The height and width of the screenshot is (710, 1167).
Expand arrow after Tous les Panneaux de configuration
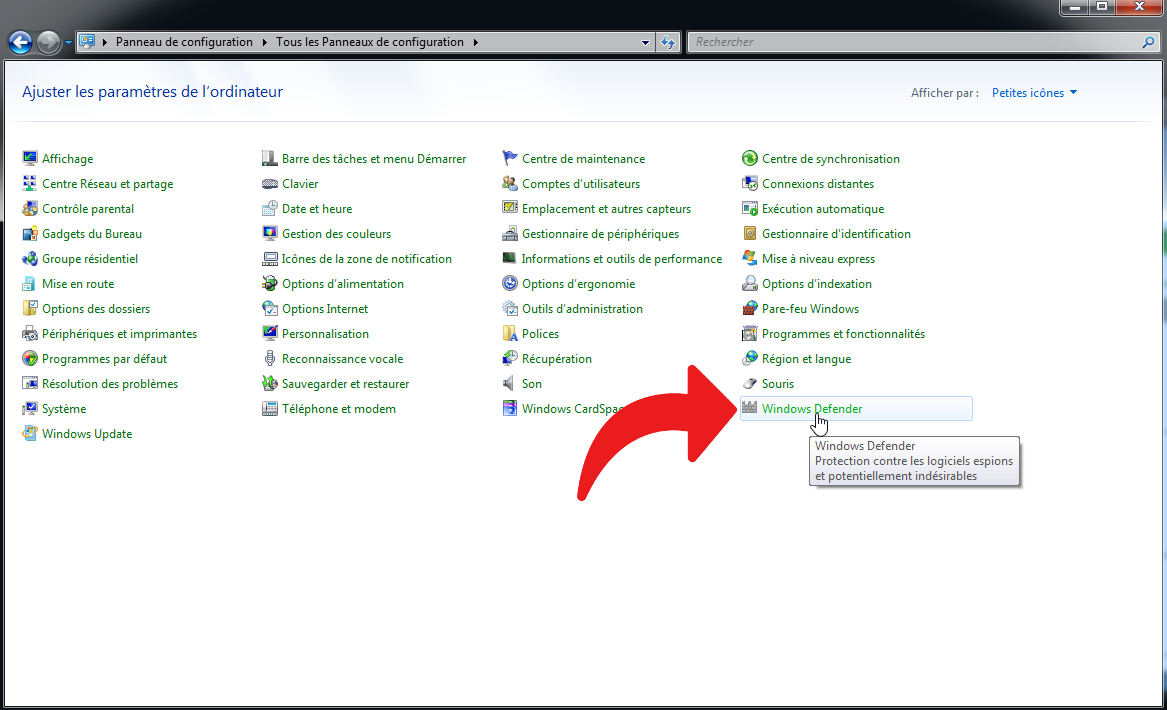(476, 42)
